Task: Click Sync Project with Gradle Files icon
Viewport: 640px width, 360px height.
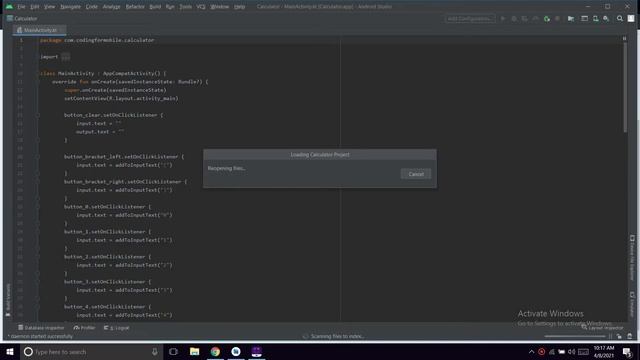Action: tap(571, 19)
